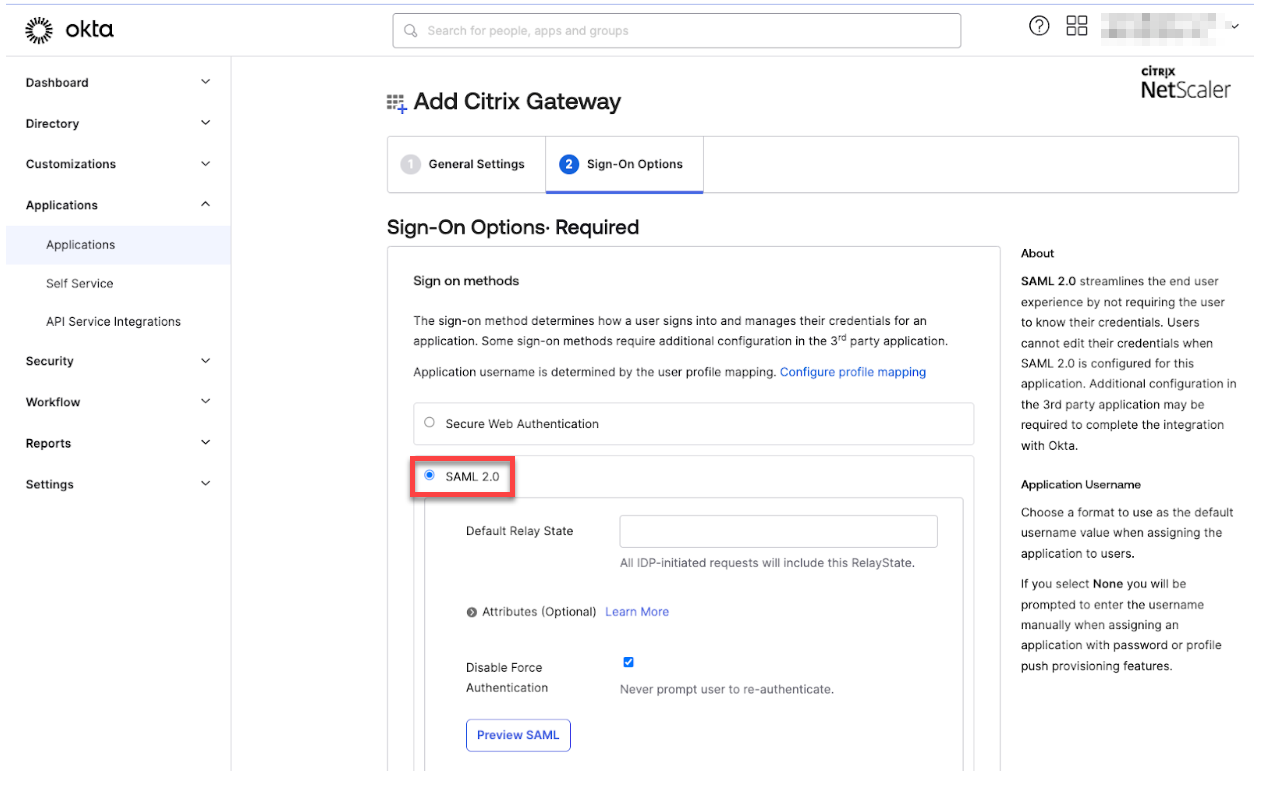Open the apps grid icon
1274x793 pixels.
[1077, 27]
